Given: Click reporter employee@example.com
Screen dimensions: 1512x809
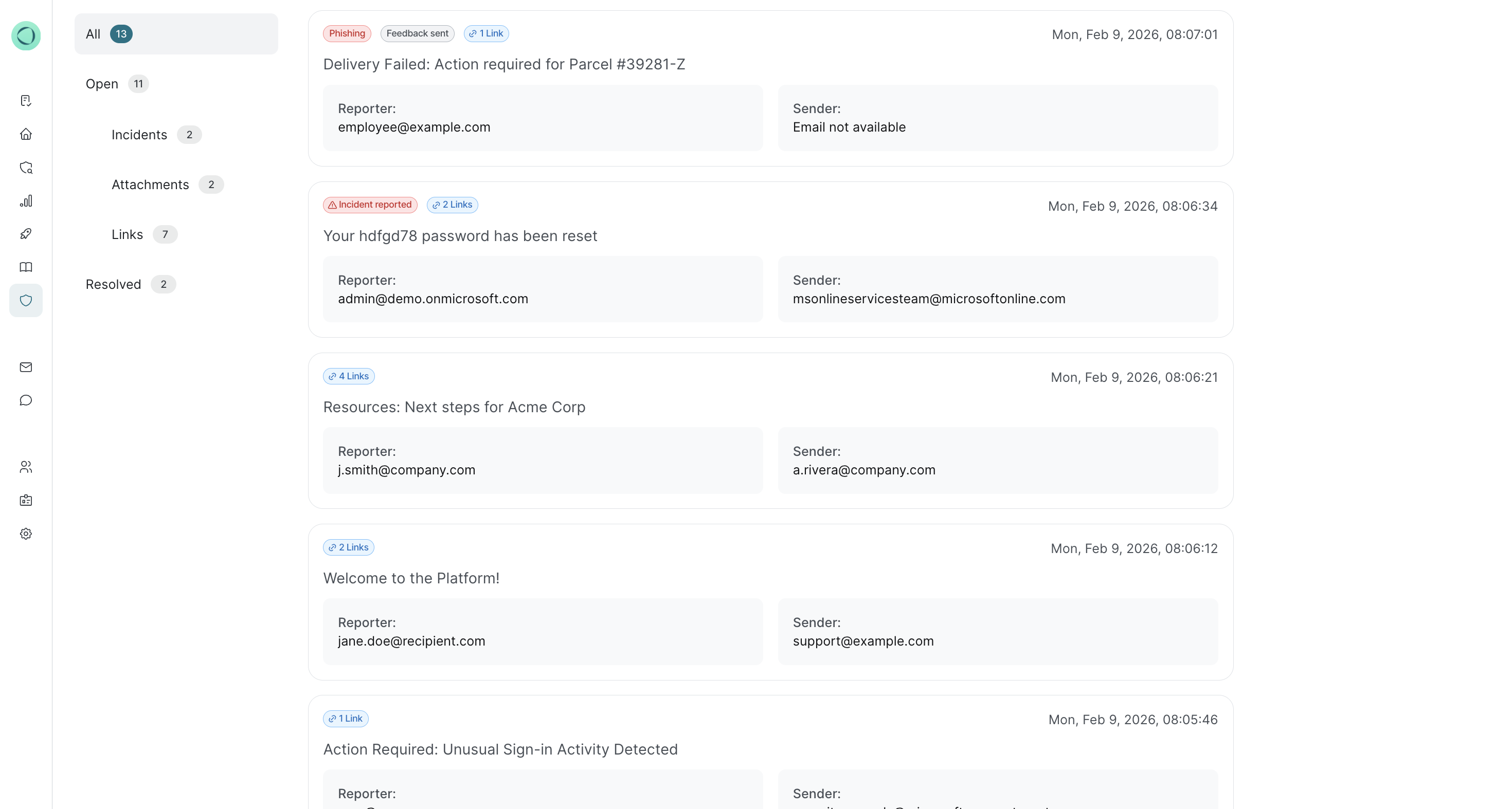Looking at the screenshot, I should point(415,127).
